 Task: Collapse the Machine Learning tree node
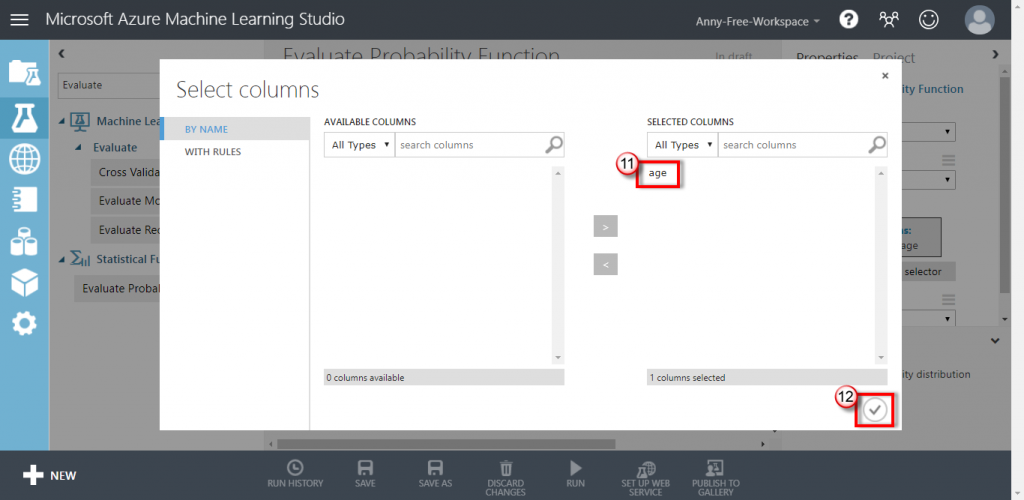point(62,121)
